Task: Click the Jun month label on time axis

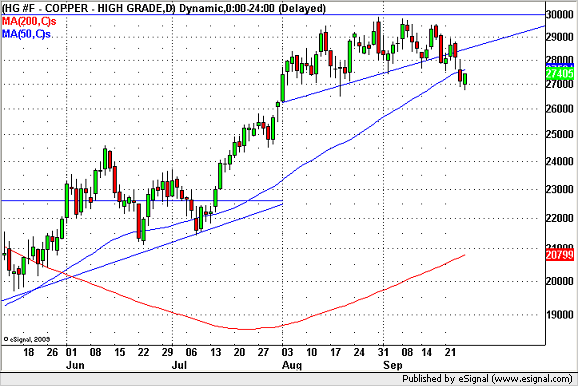Action: [x=75, y=365]
